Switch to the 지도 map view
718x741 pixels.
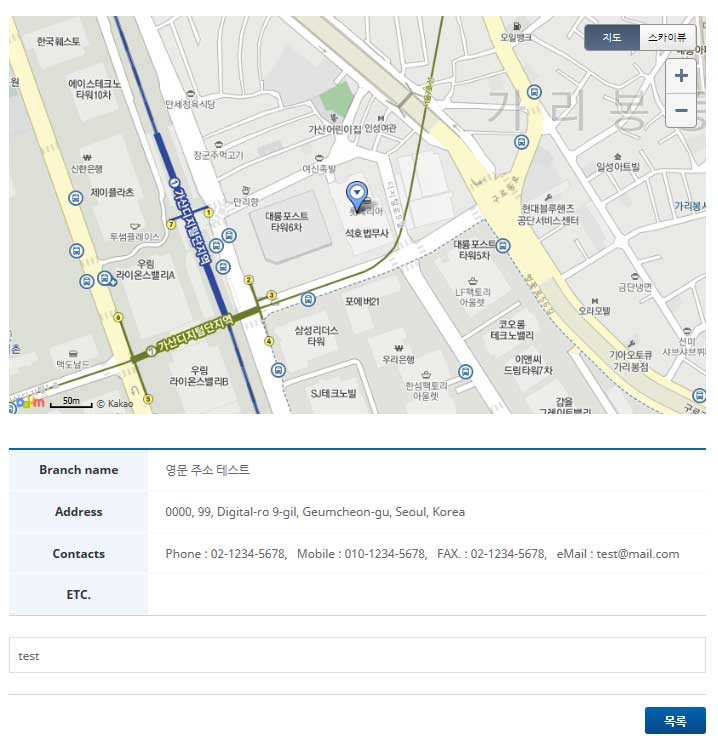coord(612,37)
